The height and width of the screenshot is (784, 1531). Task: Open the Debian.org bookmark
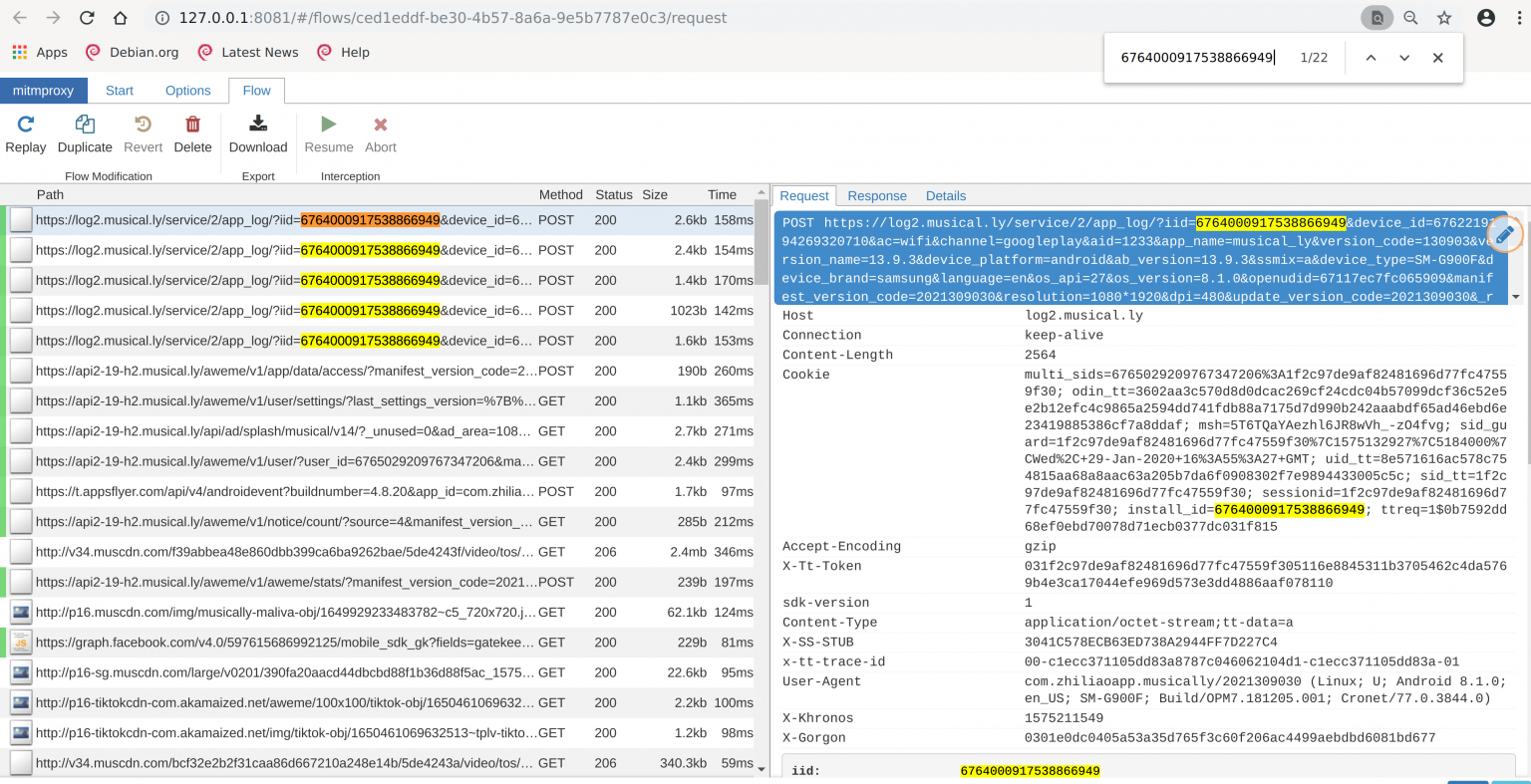point(133,52)
